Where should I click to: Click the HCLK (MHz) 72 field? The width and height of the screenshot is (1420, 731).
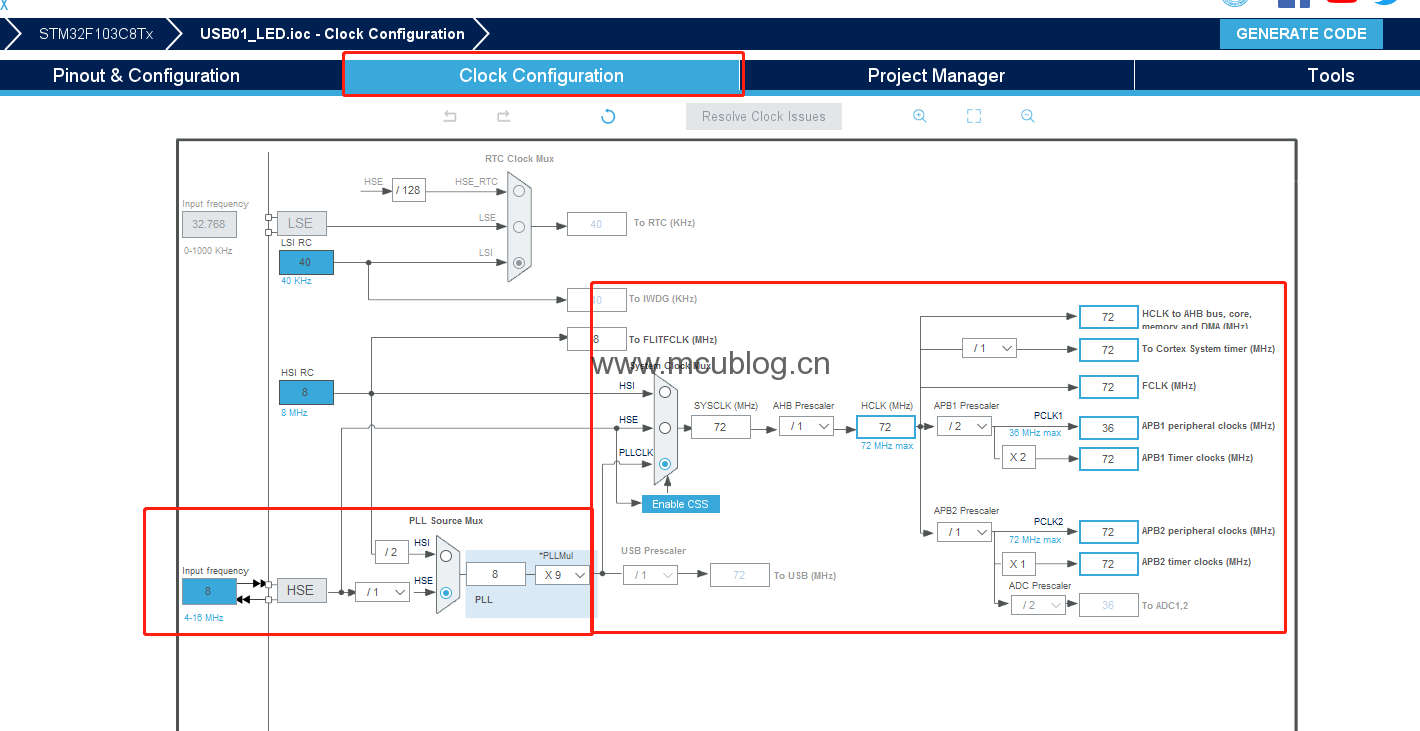885,427
